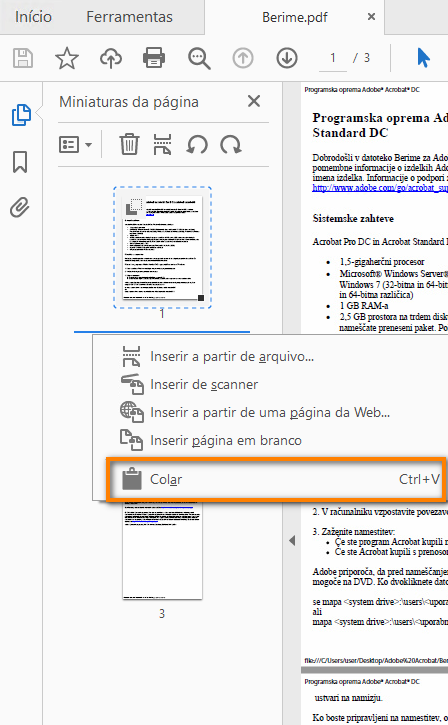Open the attachments panel

(20, 207)
